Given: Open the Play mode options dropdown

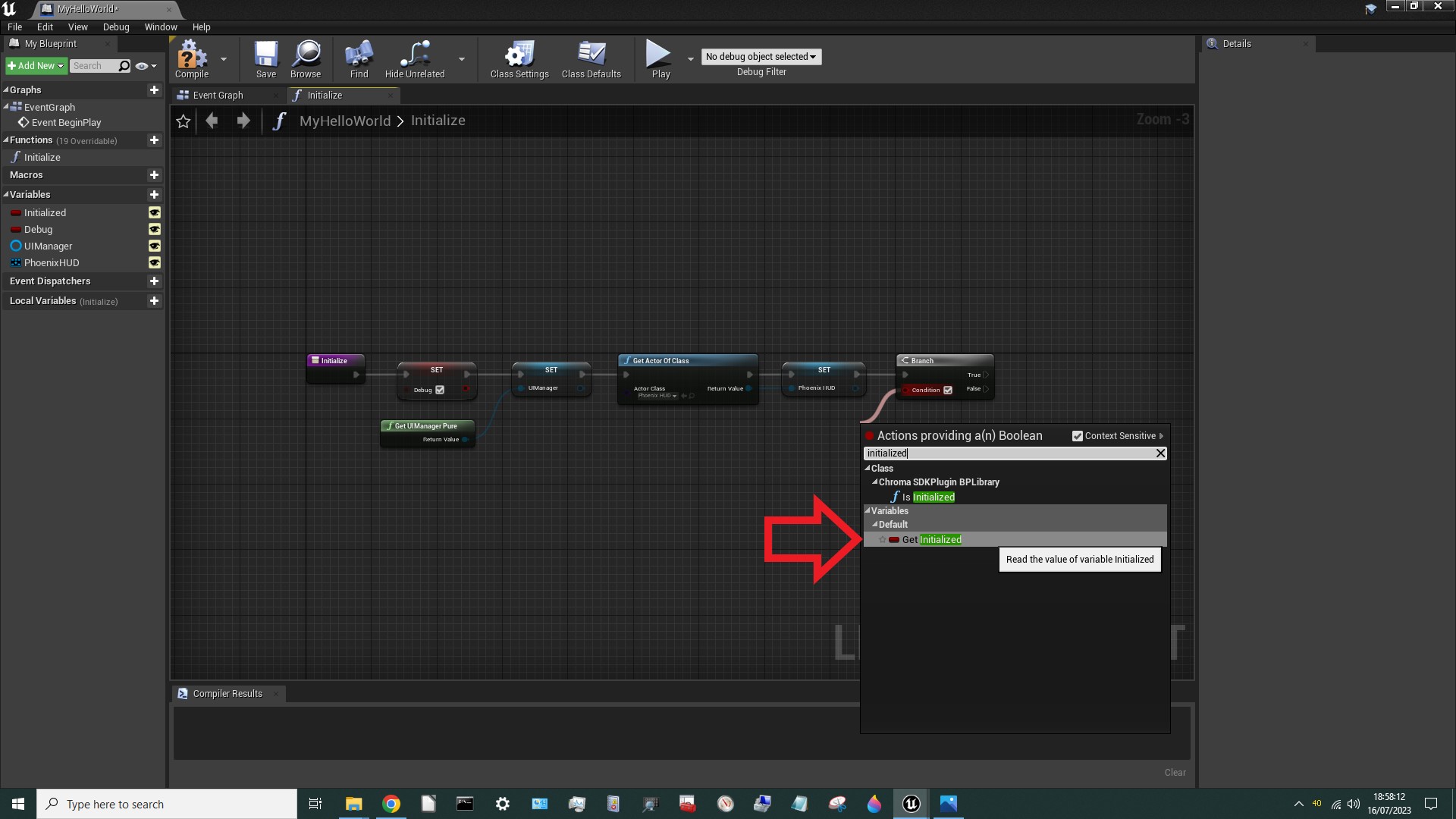Looking at the screenshot, I should [690, 58].
